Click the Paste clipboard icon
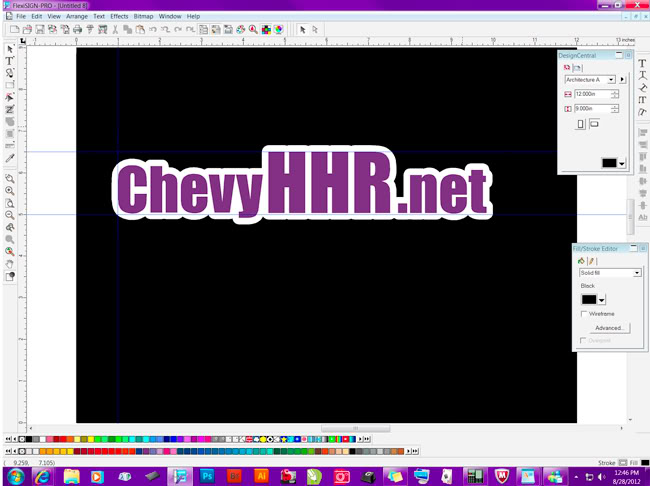 tap(140, 29)
